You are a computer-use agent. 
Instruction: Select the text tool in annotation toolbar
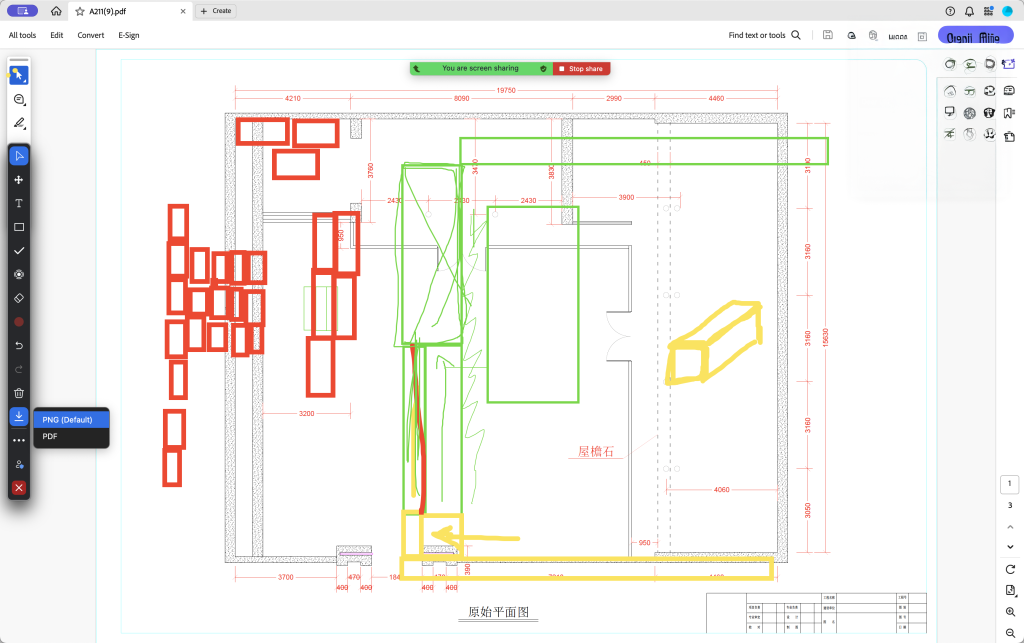[x=18, y=203]
